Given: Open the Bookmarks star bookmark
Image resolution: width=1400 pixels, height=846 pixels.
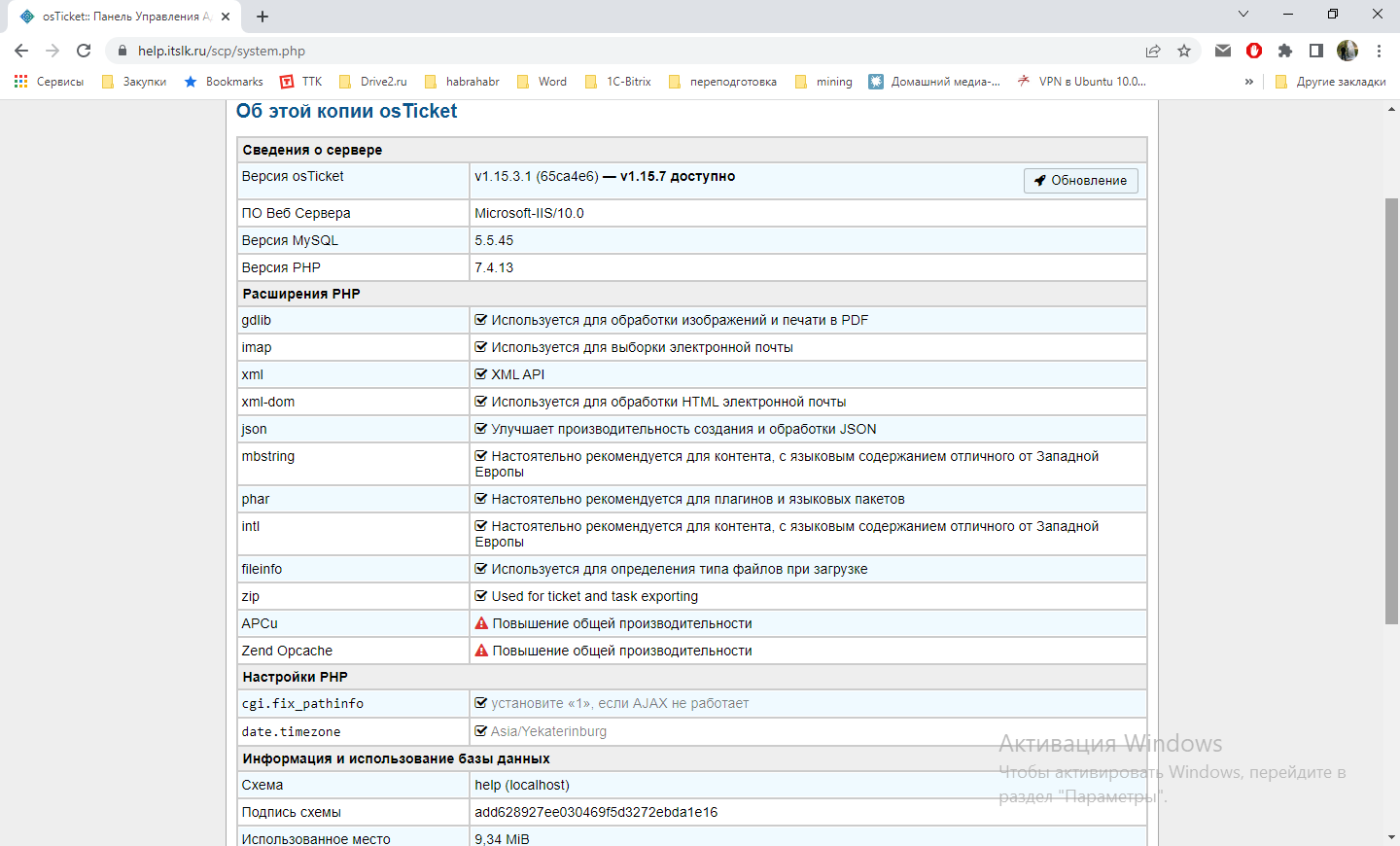Looking at the screenshot, I should pos(224,82).
